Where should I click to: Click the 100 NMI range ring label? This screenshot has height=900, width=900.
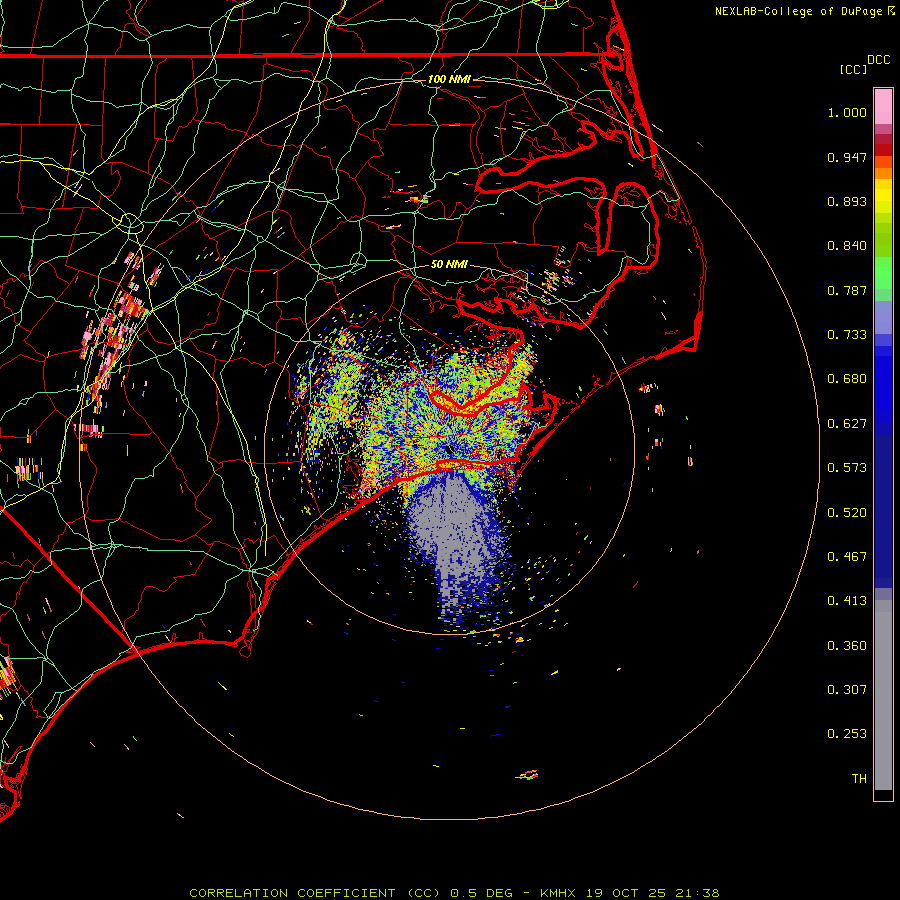coord(449,79)
